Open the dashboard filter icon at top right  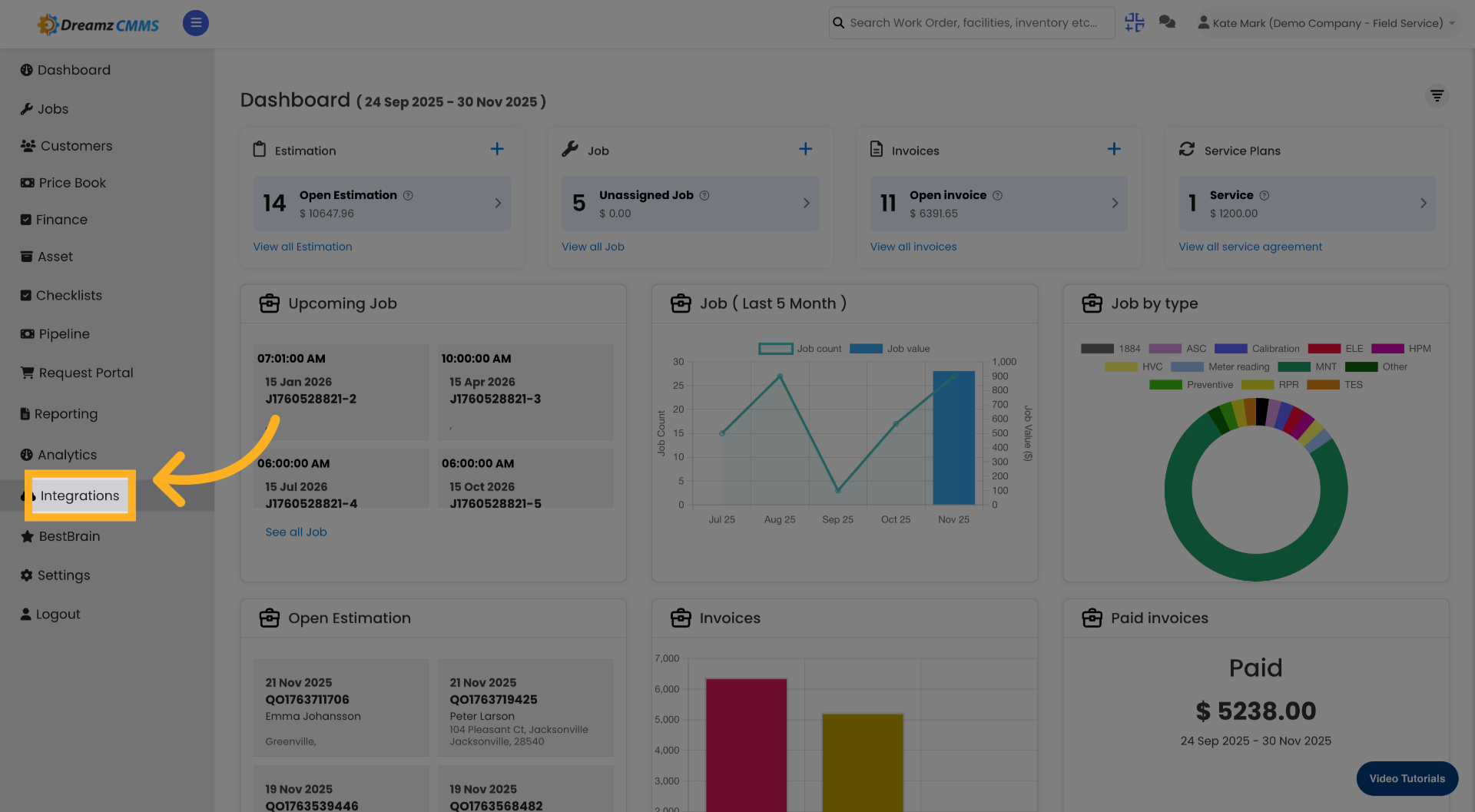pyautogui.click(x=1437, y=96)
